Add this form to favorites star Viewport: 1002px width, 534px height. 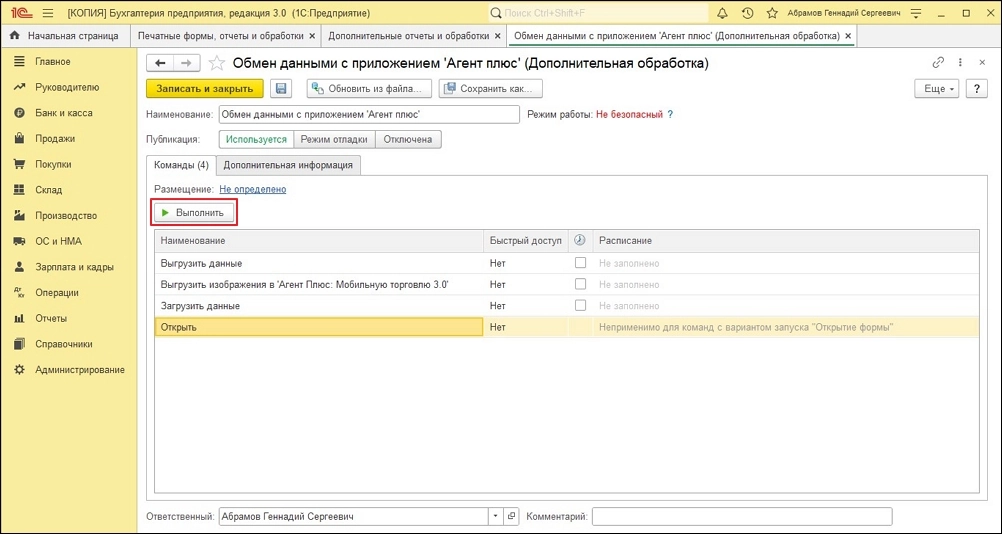coord(217,63)
